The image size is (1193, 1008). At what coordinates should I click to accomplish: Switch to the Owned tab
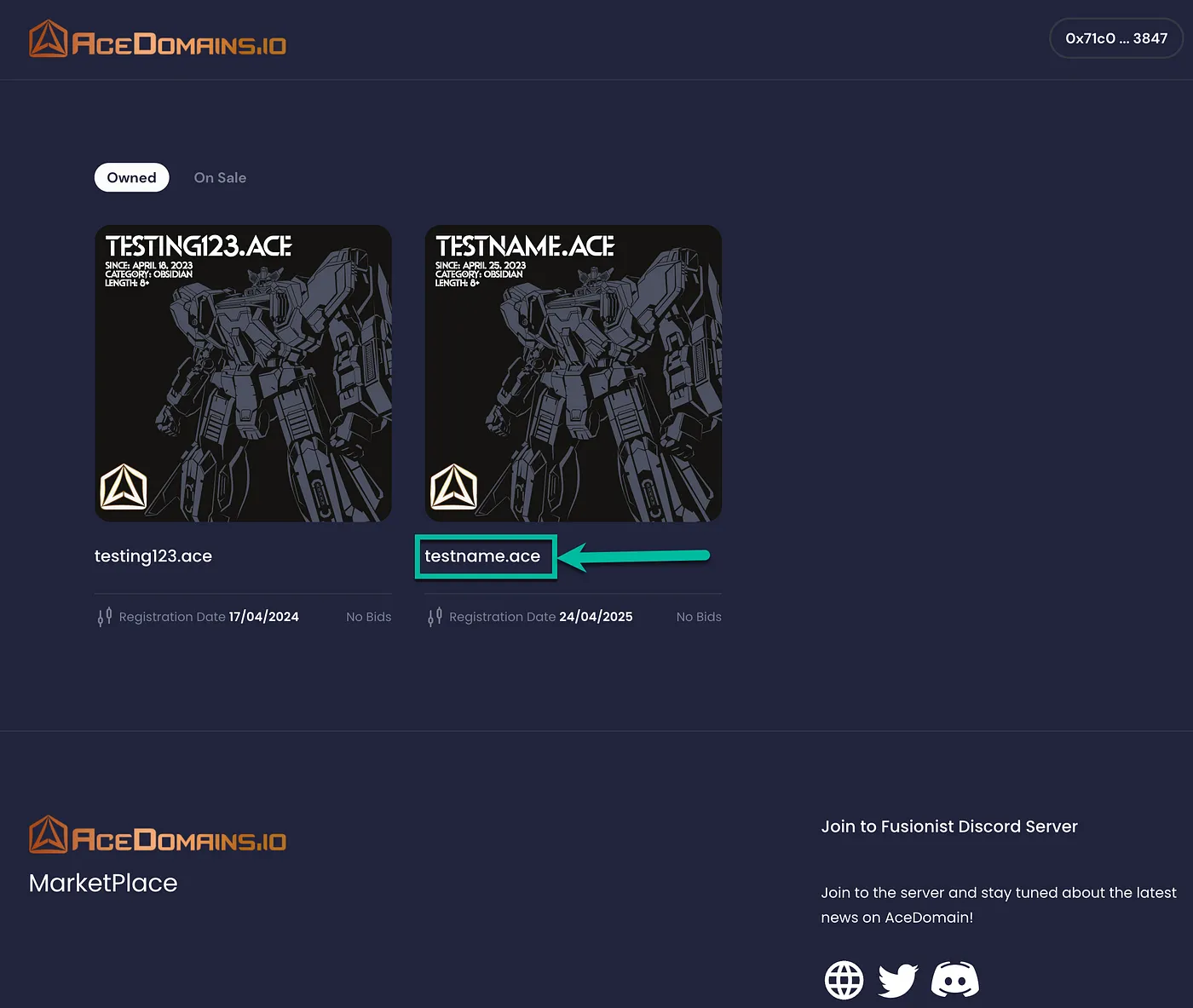pyautogui.click(x=132, y=177)
